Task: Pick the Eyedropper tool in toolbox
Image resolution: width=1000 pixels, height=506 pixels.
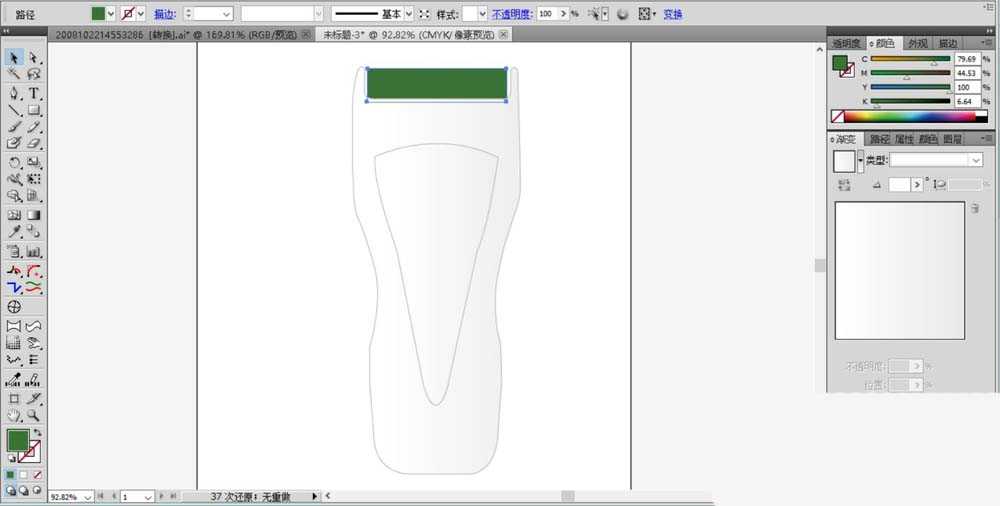Action: pyautogui.click(x=14, y=232)
